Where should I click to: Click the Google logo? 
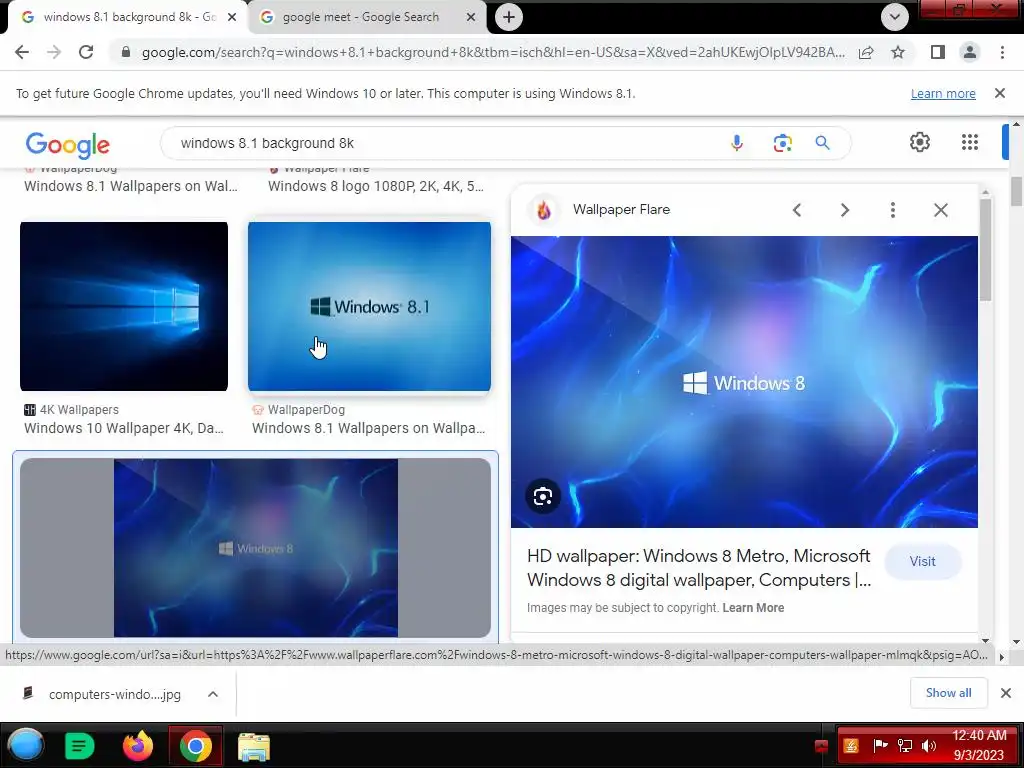[x=68, y=145]
